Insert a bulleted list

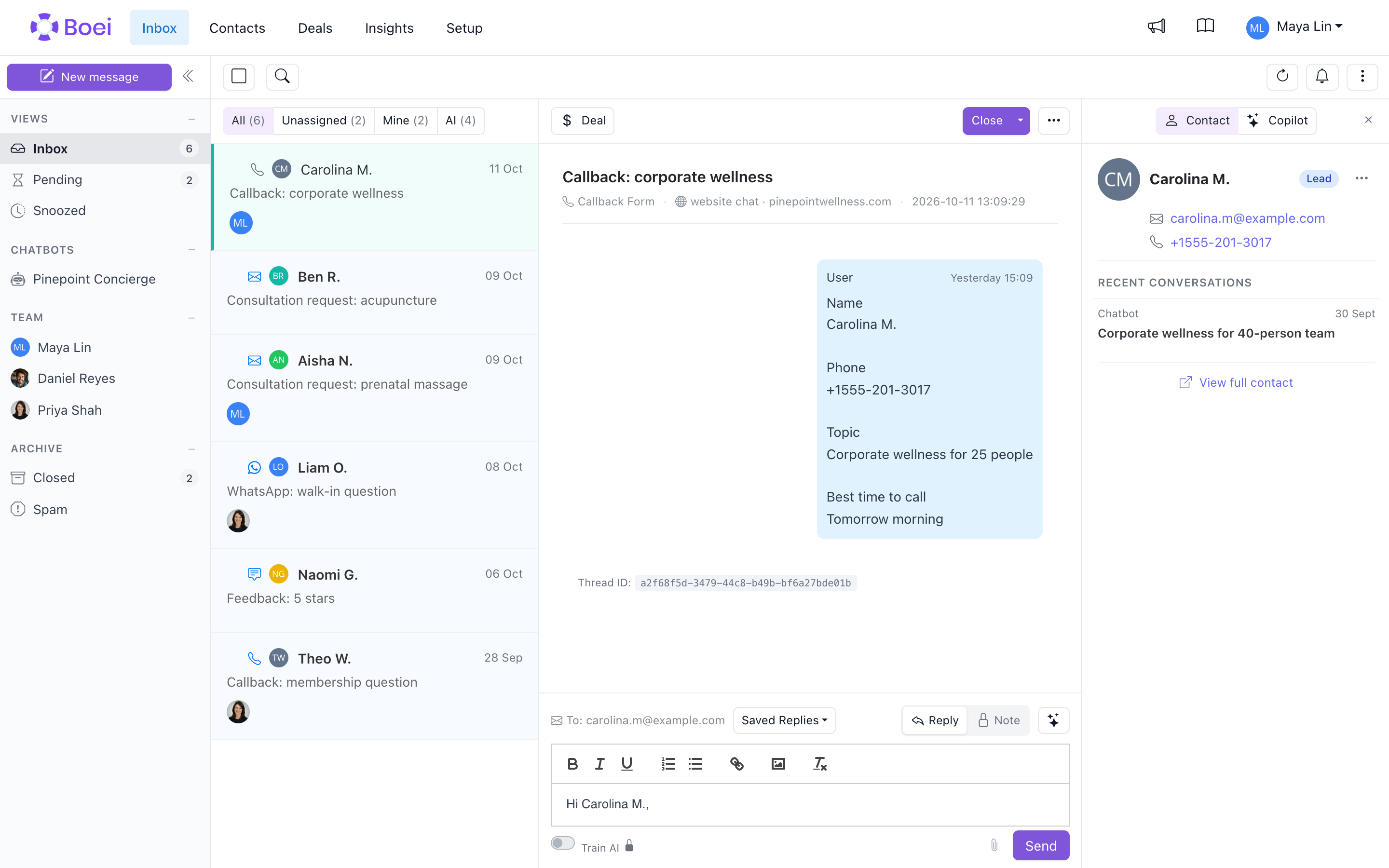click(695, 763)
